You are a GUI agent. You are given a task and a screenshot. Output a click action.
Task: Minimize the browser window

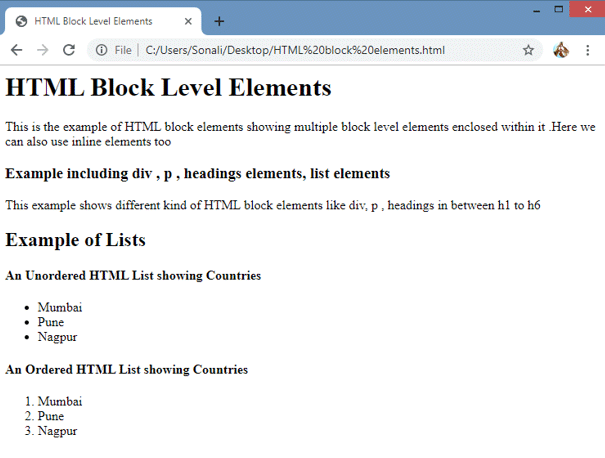pos(536,10)
